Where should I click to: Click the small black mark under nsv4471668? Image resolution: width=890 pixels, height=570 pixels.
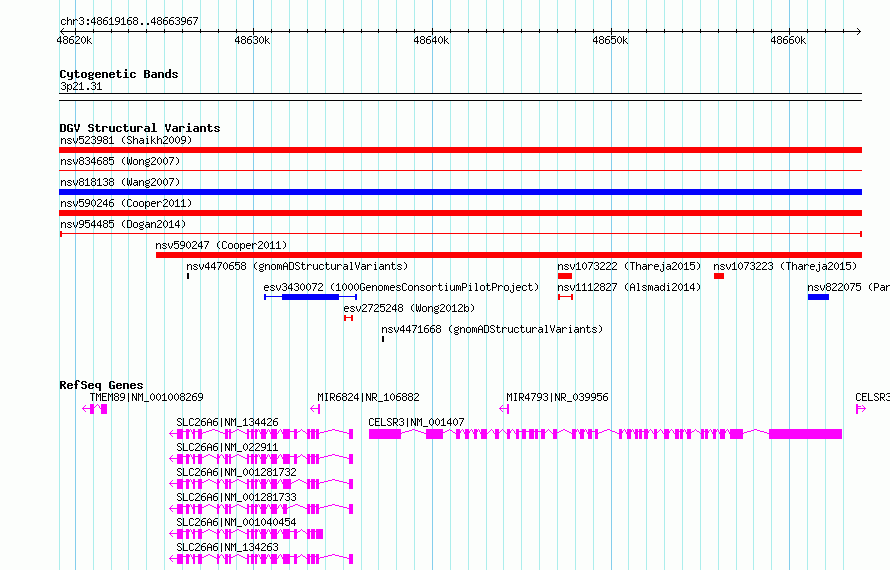tap(383, 339)
